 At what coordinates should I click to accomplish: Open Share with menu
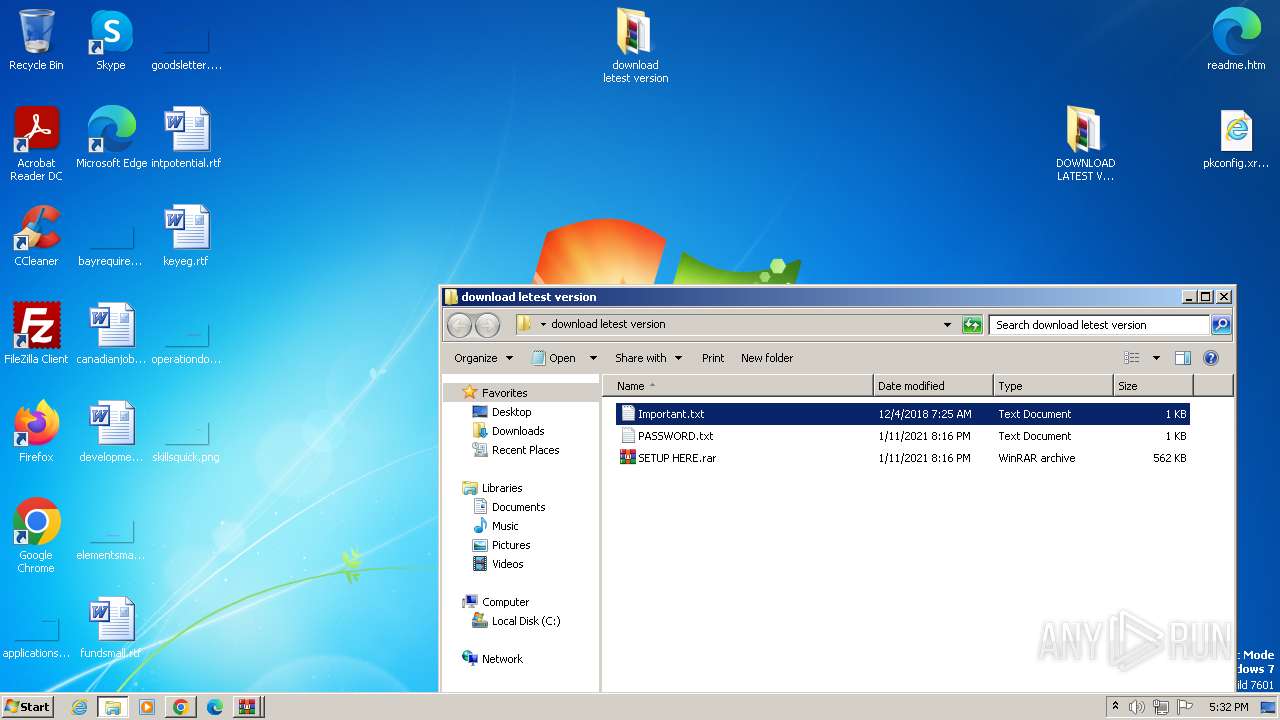click(648, 358)
